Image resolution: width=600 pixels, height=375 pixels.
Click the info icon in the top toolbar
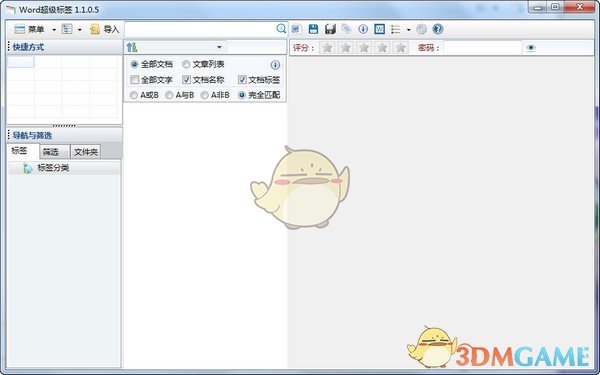(x=363, y=29)
